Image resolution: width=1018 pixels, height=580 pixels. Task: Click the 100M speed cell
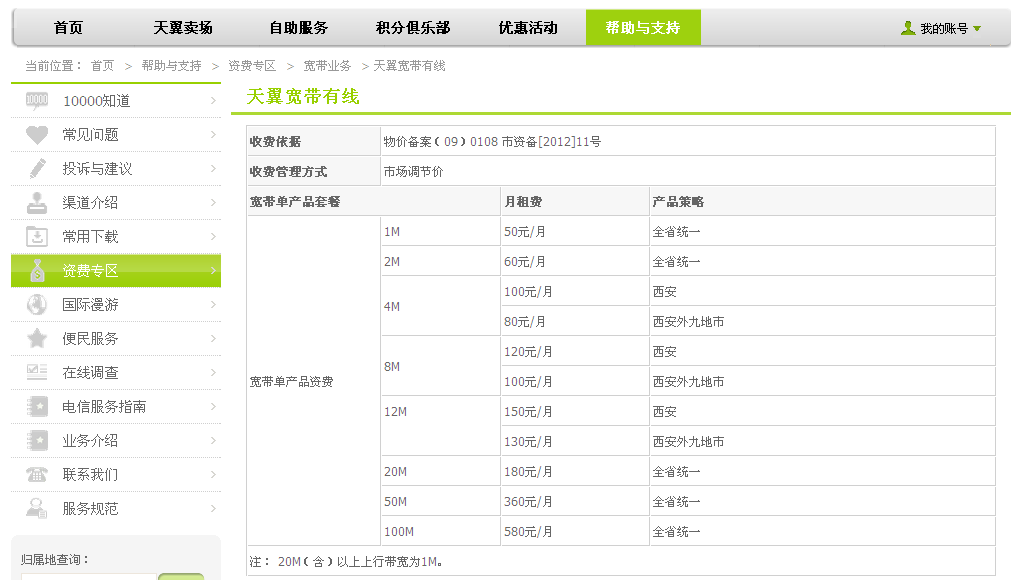point(399,531)
